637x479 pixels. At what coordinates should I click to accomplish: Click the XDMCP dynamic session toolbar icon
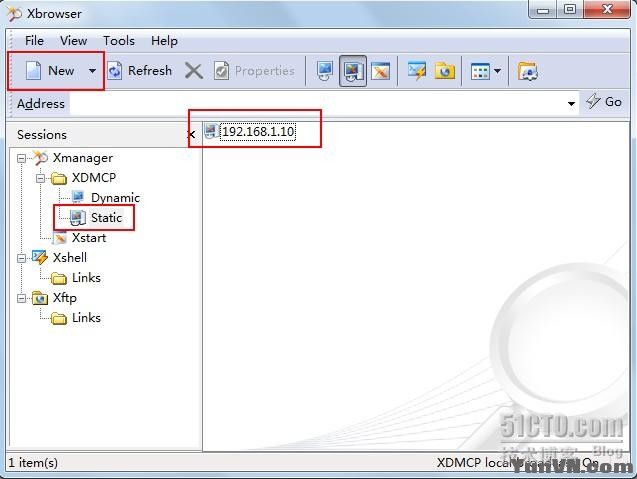325,71
